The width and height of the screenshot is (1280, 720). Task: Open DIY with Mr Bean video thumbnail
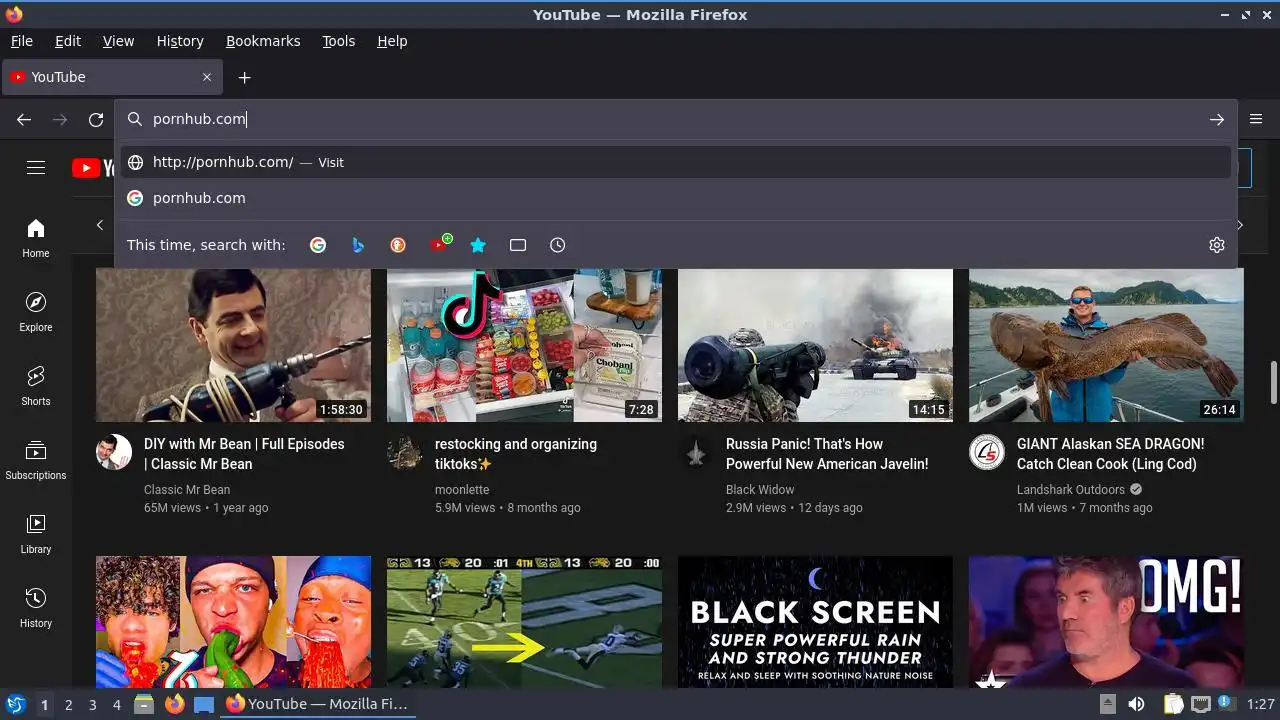[233, 345]
